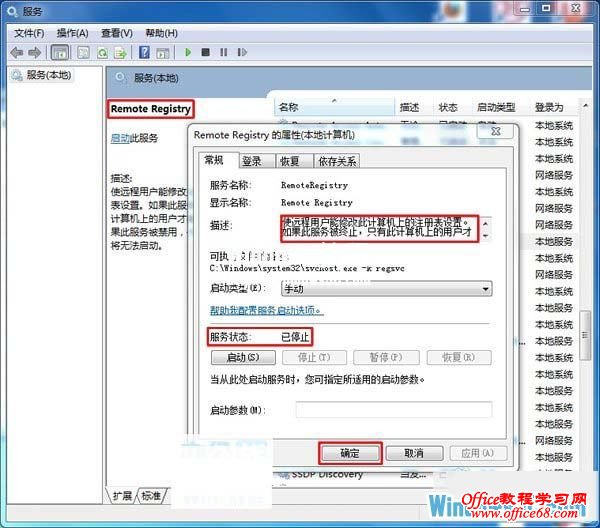Focus the 启动参数(M) input field
The height and width of the screenshot is (528, 600).
pyautogui.click(x=393, y=410)
